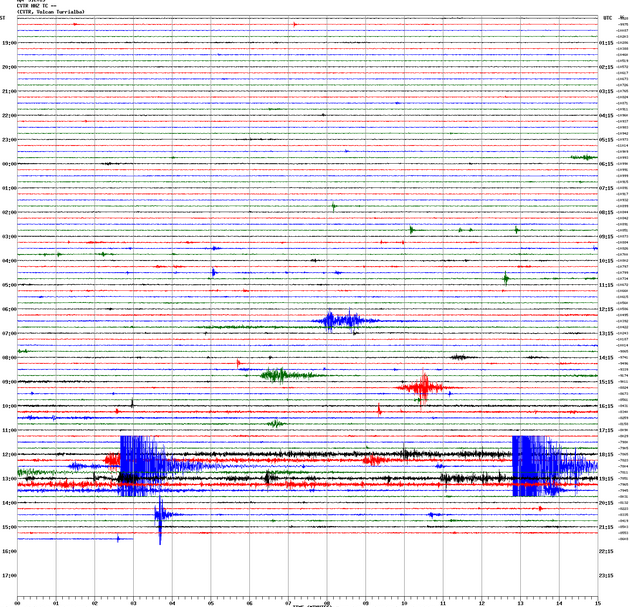
Task: Click the 03 minute tick on the bottom axis
Action: [133, 603]
